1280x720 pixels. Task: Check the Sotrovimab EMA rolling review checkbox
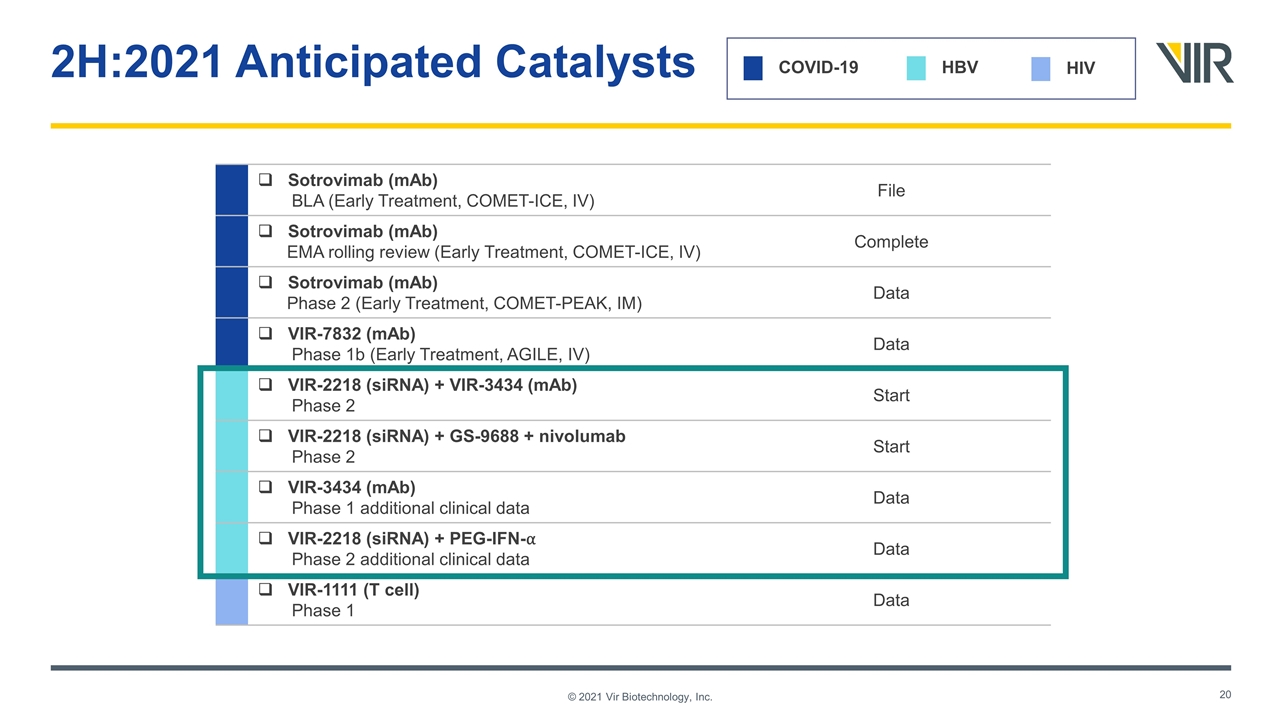[x=266, y=232]
